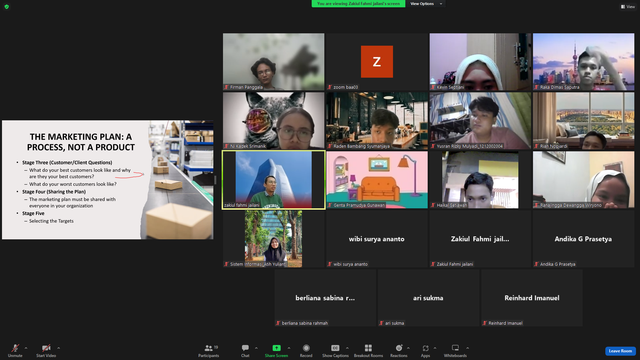The height and width of the screenshot is (360, 640).
Task: Click the green screen-viewing notification banner
Action: pyautogui.click(x=358, y=4)
